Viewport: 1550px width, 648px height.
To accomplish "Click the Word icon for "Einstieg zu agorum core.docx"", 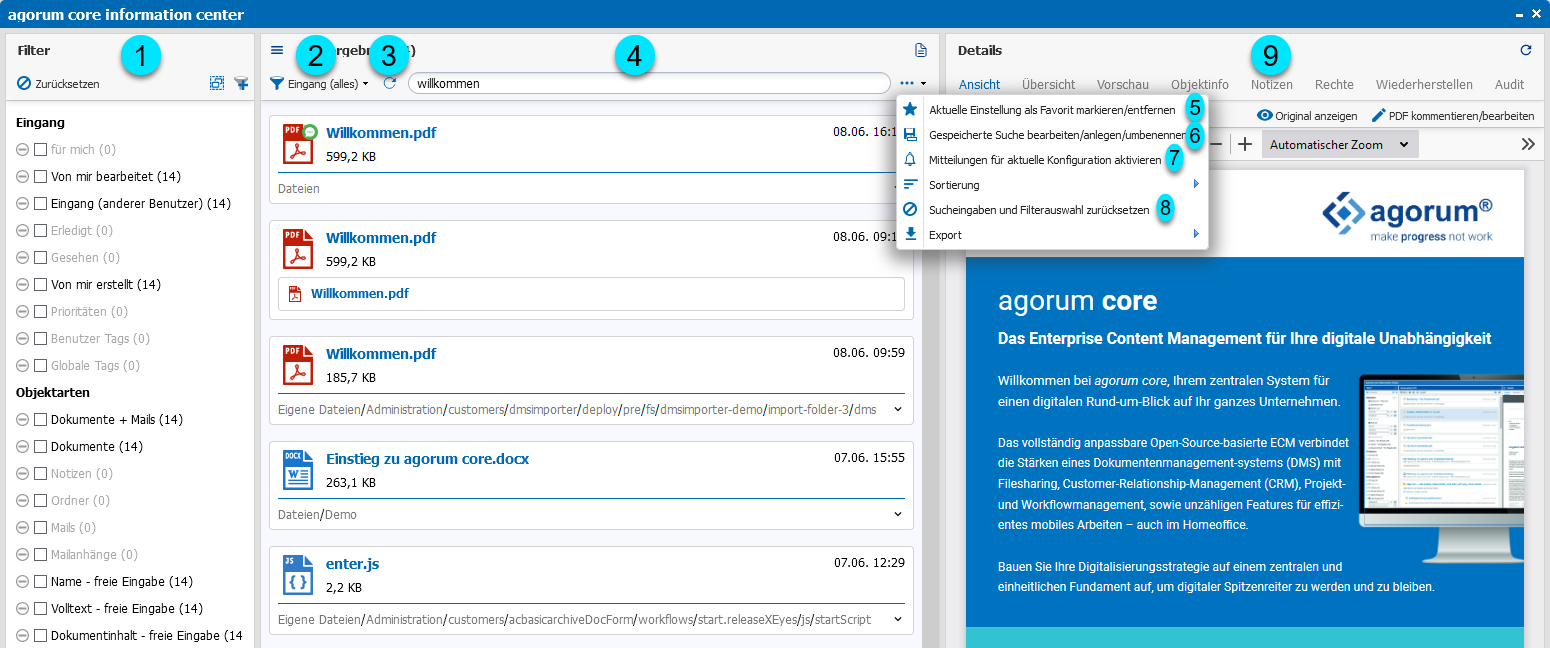I will 297,470.
